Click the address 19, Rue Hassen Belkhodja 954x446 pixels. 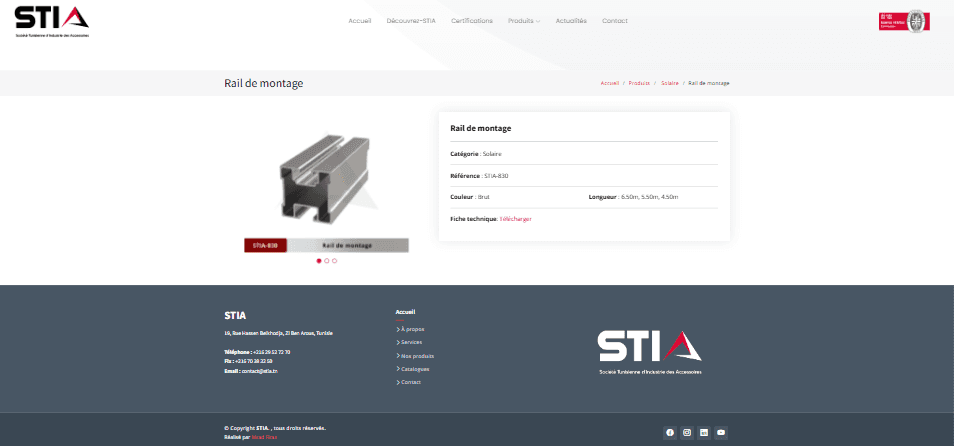(279, 333)
